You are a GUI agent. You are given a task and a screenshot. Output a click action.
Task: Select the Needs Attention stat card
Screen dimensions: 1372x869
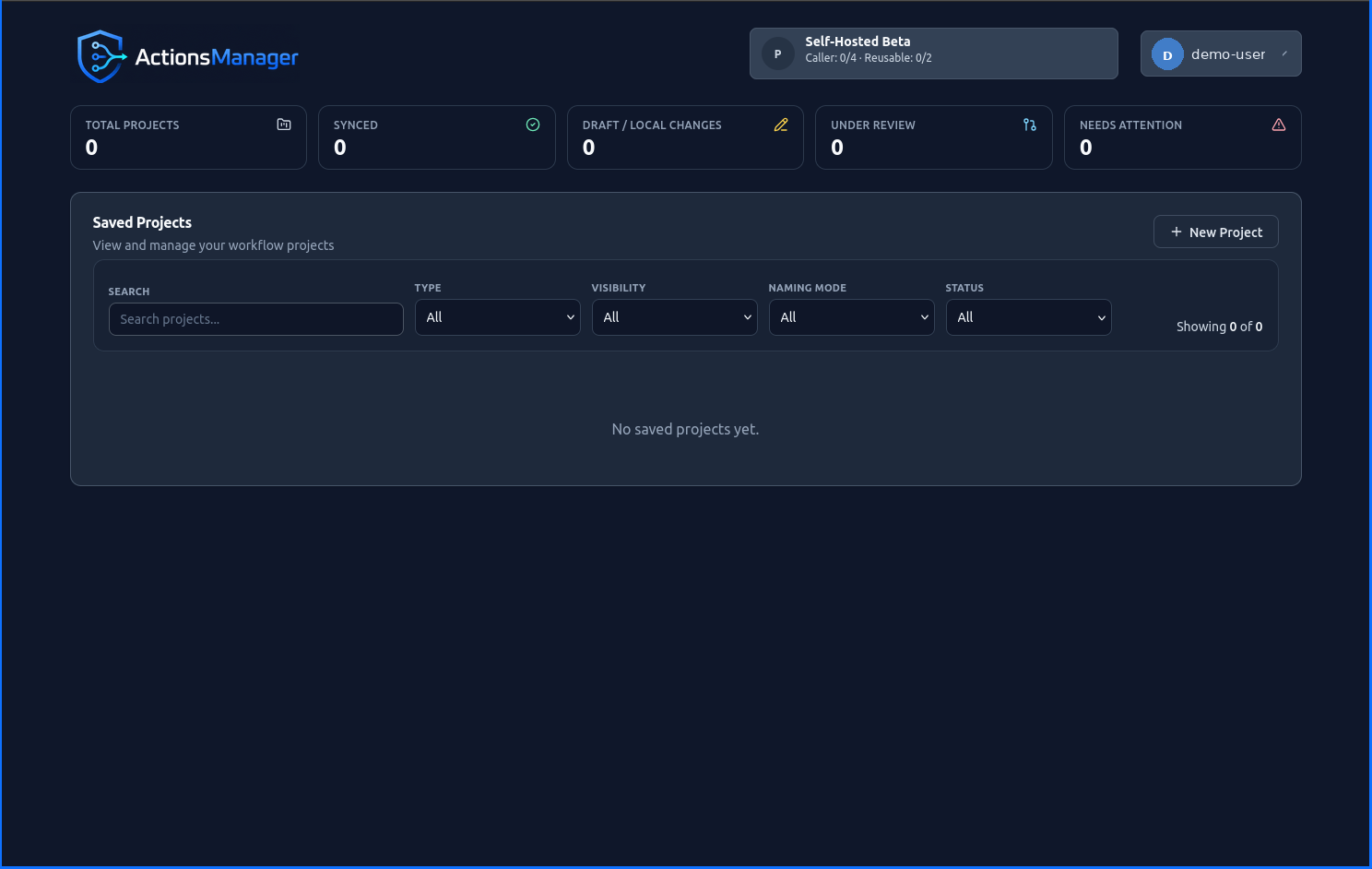click(1183, 137)
